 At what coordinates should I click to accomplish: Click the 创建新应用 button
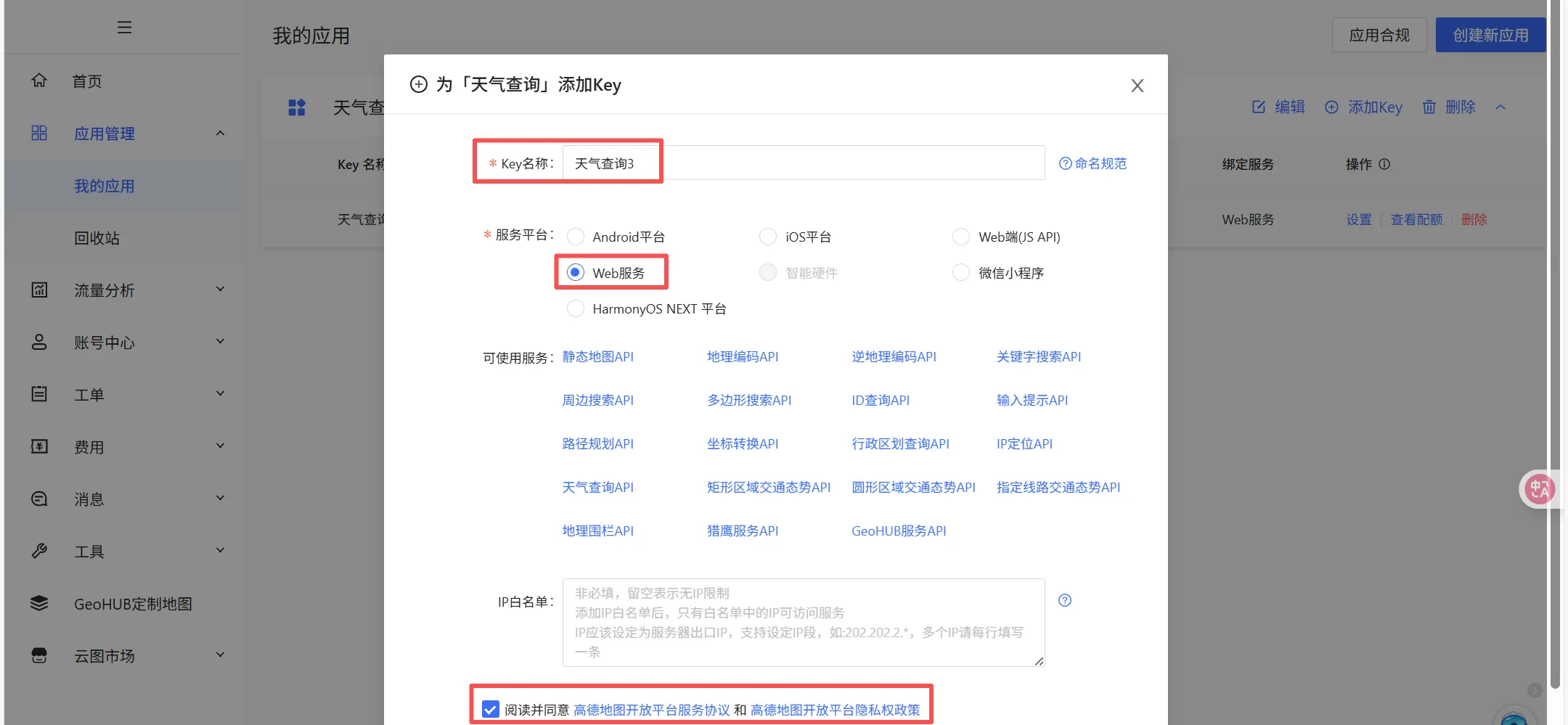pyautogui.click(x=1490, y=35)
